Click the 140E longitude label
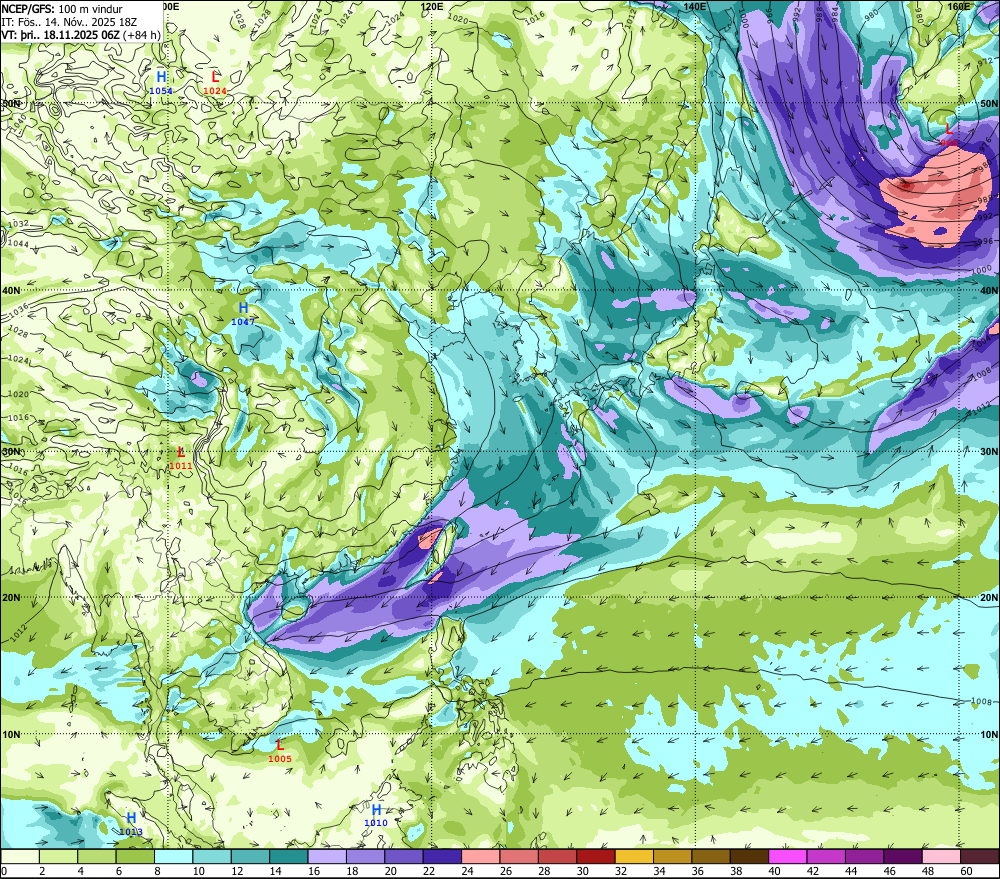This screenshot has height=879, width=1000. click(x=695, y=6)
